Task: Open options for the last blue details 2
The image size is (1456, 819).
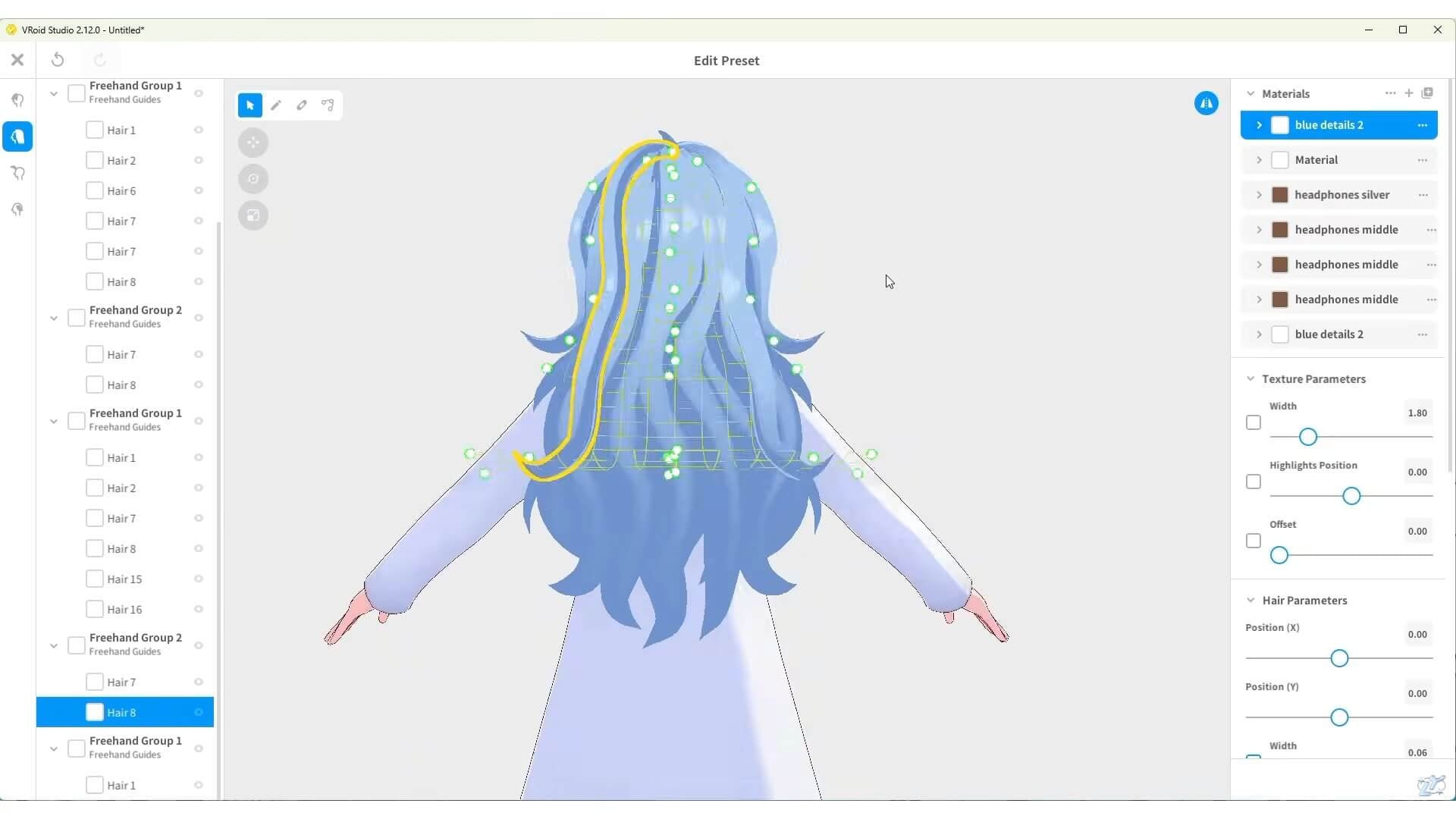Action: pos(1423,334)
